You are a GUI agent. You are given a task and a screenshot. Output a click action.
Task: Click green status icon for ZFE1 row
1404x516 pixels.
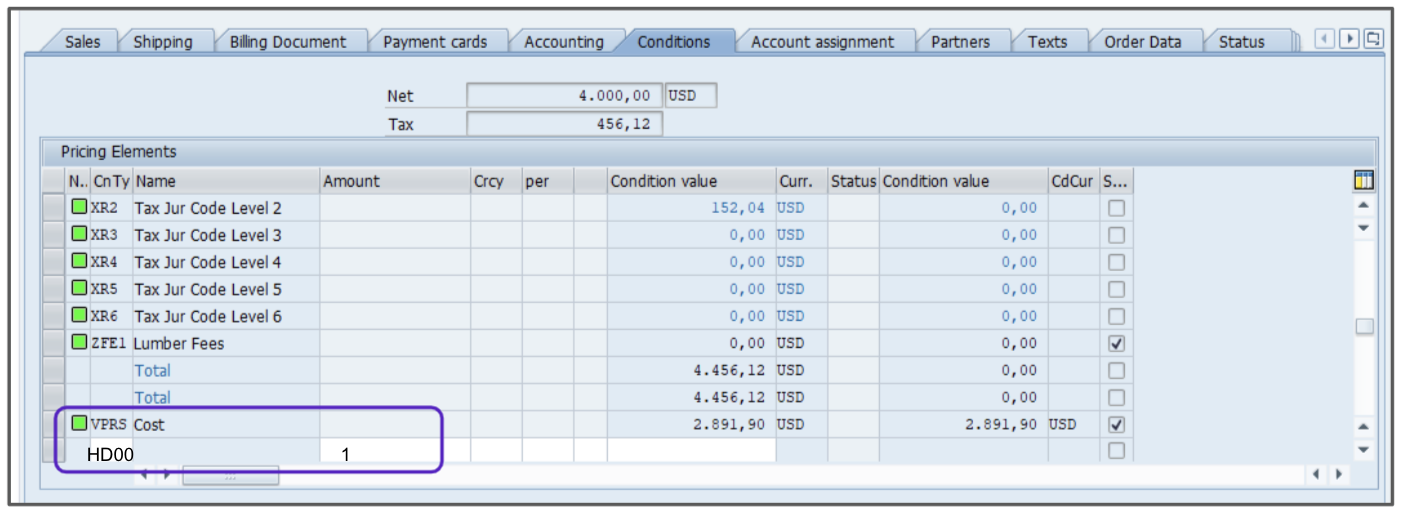[x=79, y=343]
